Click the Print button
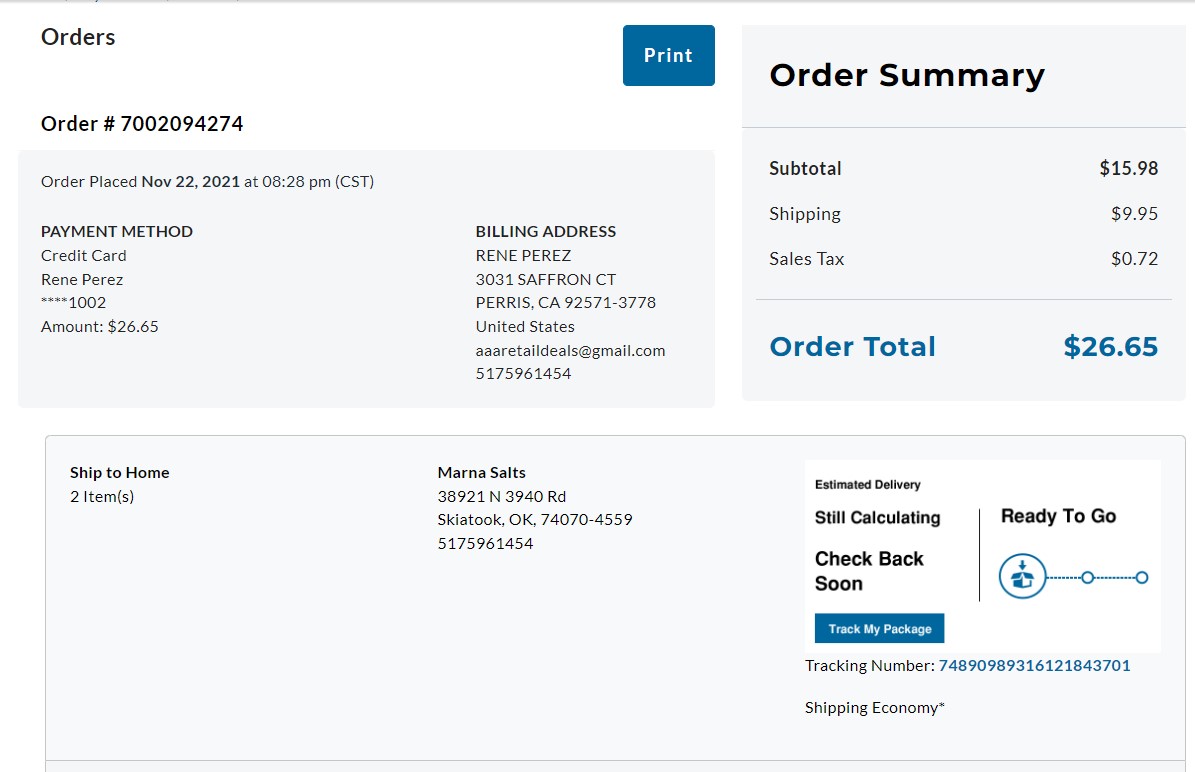 (x=668, y=56)
